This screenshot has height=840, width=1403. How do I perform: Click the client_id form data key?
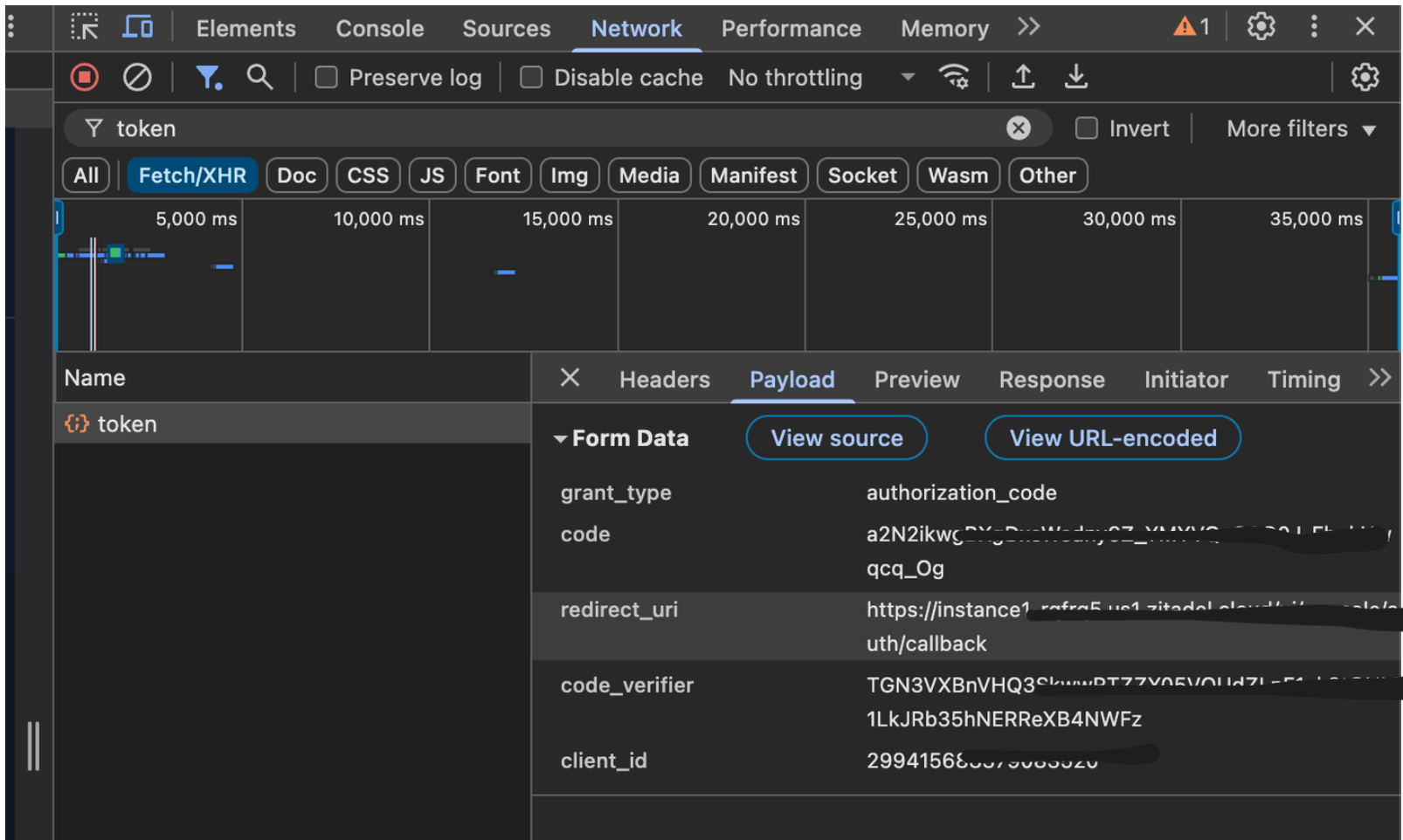point(604,761)
